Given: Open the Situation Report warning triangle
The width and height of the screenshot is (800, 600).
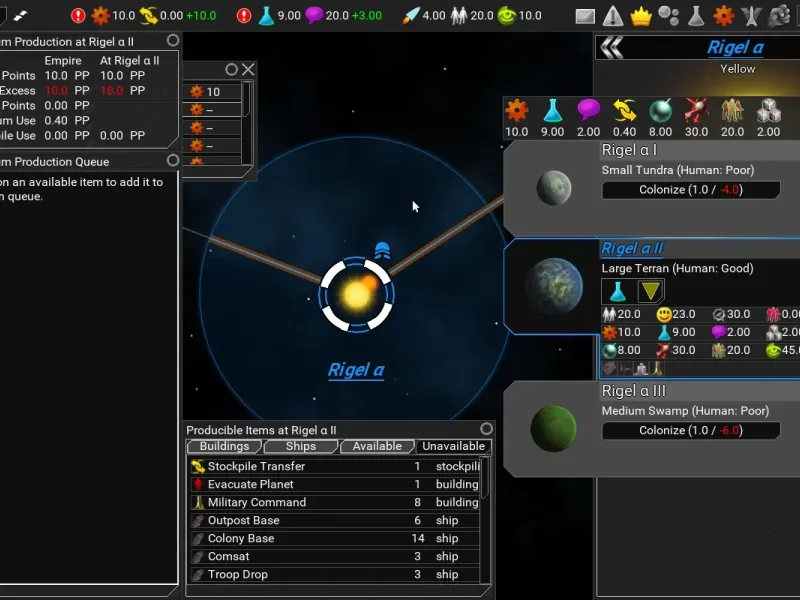Looking at the screenshot, I should pyautogui.click(x=613, y=16).
